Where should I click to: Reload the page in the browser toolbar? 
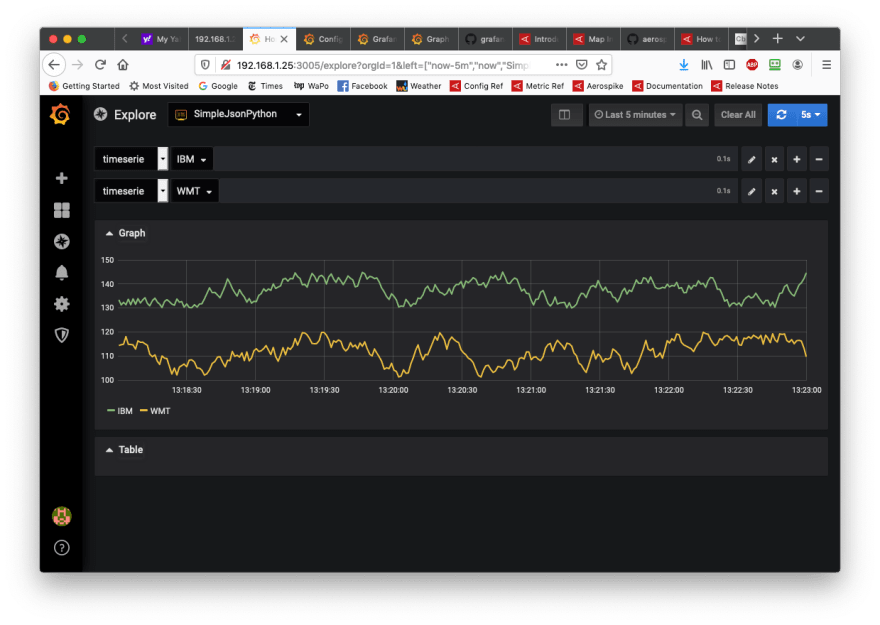[100, 65]
